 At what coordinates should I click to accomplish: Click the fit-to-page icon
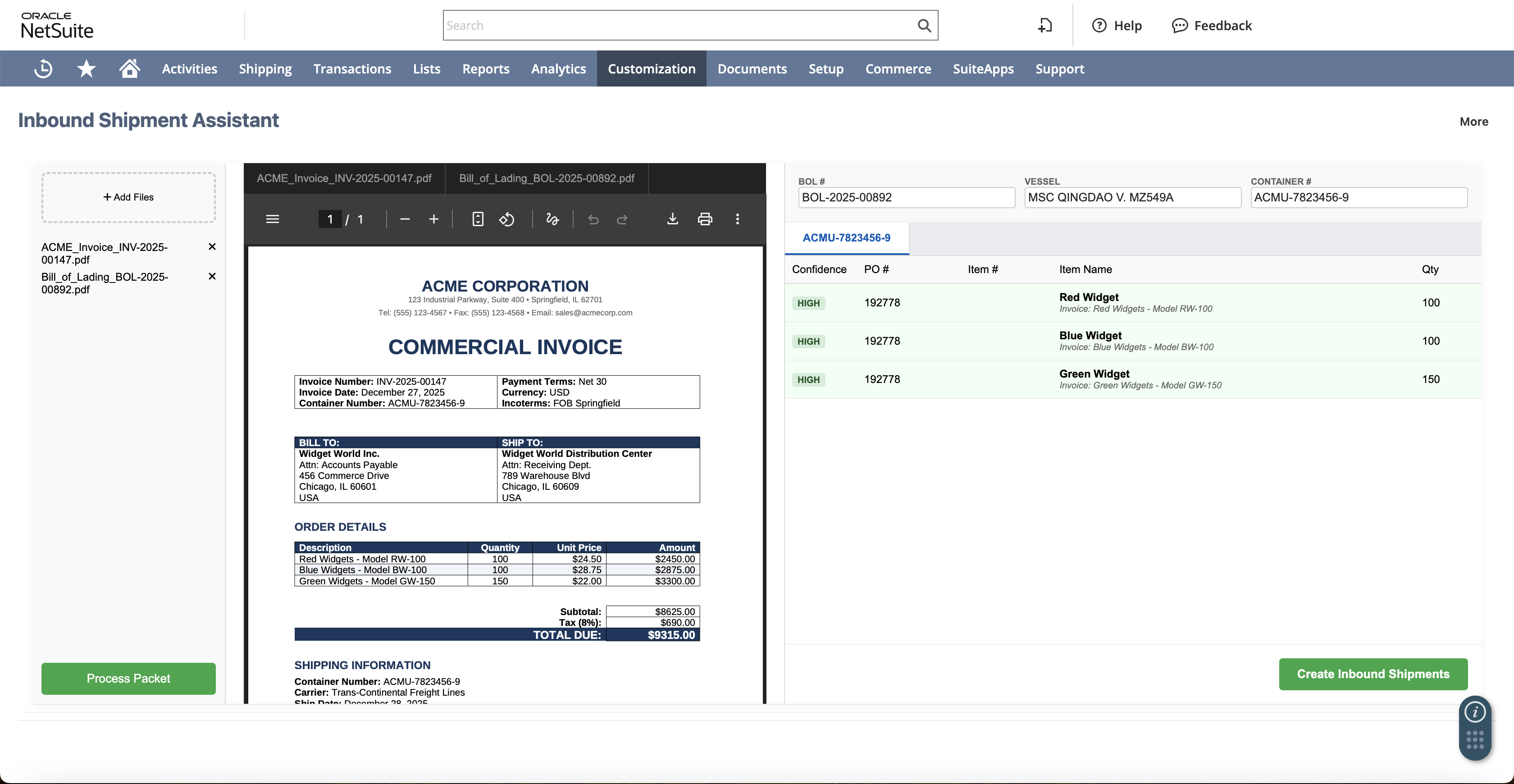(477, 219)
